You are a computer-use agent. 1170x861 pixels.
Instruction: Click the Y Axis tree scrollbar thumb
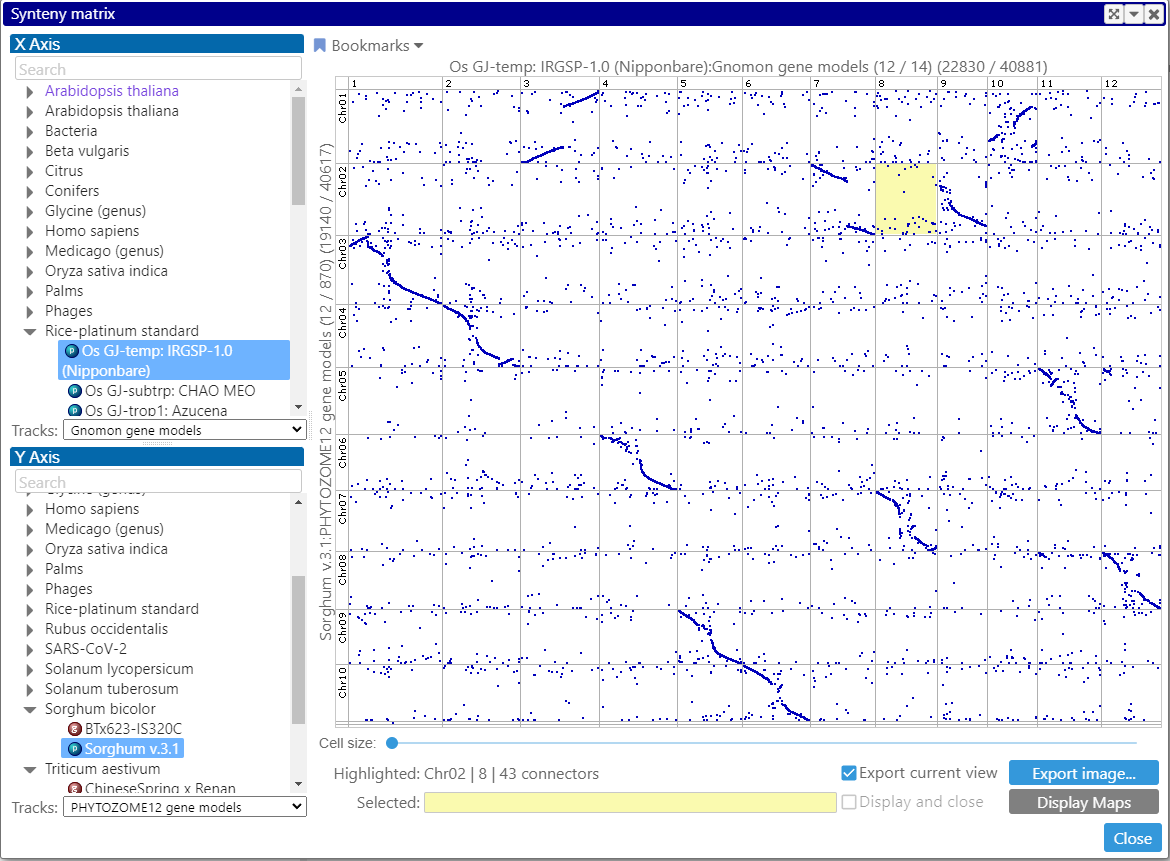(298, 649)
